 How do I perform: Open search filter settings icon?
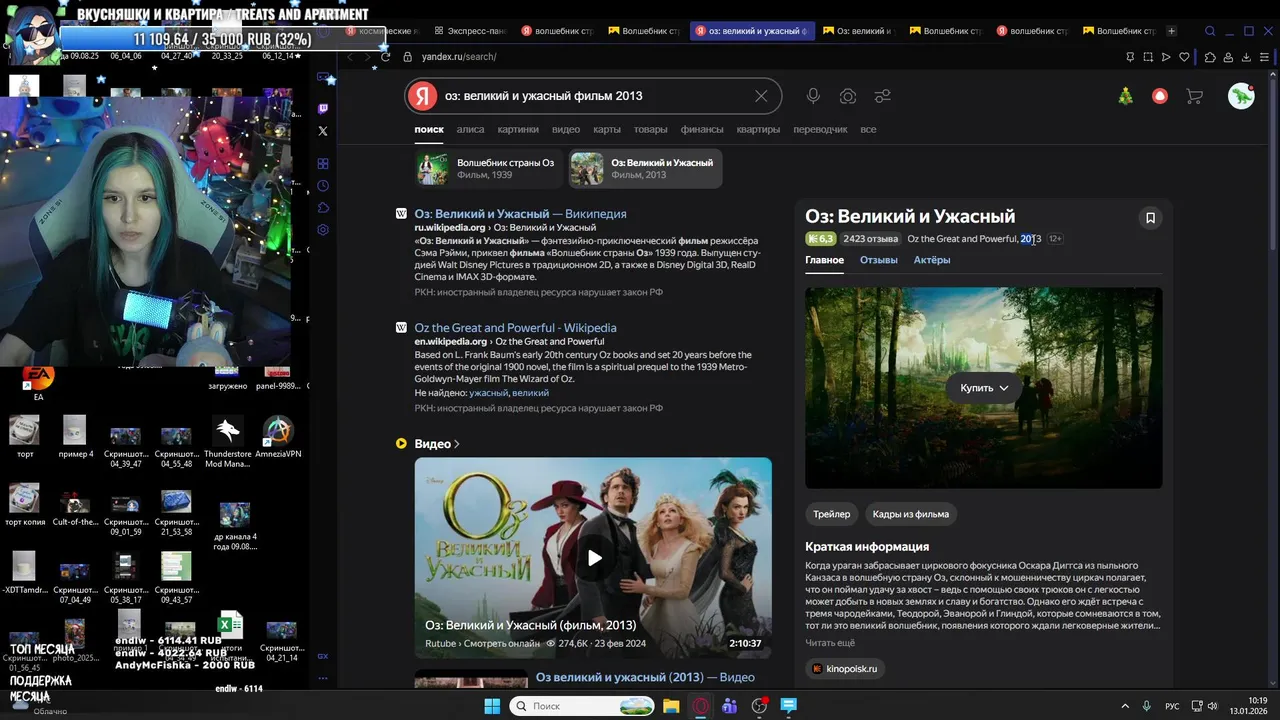[883, 96]
